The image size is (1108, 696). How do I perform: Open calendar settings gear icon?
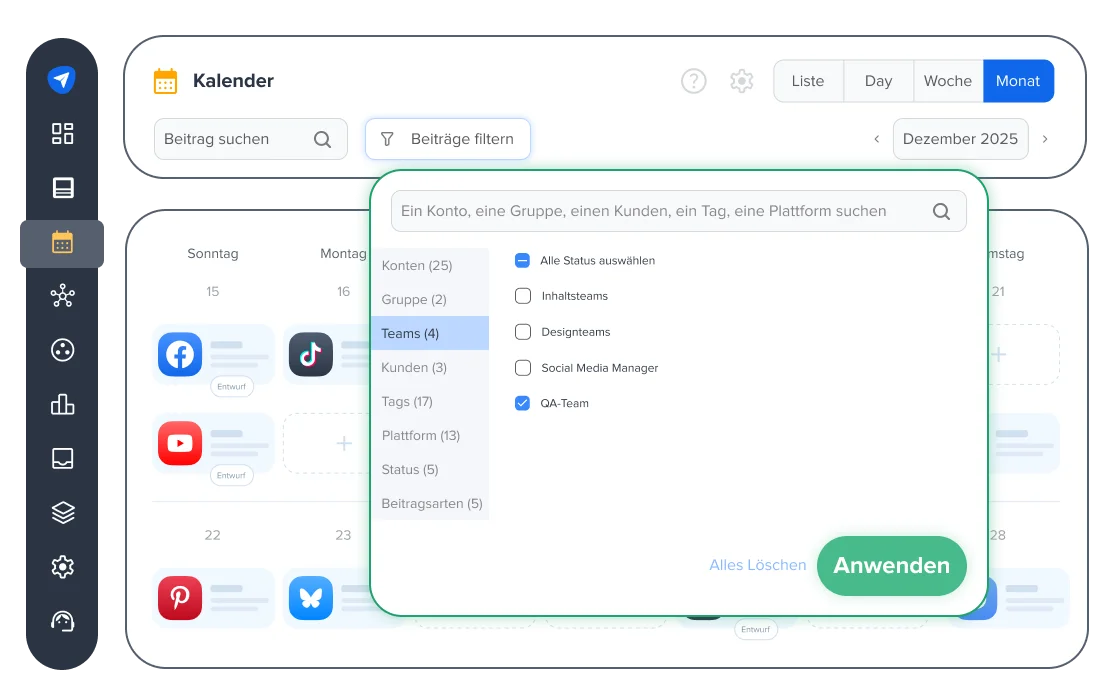pos(741,81)
